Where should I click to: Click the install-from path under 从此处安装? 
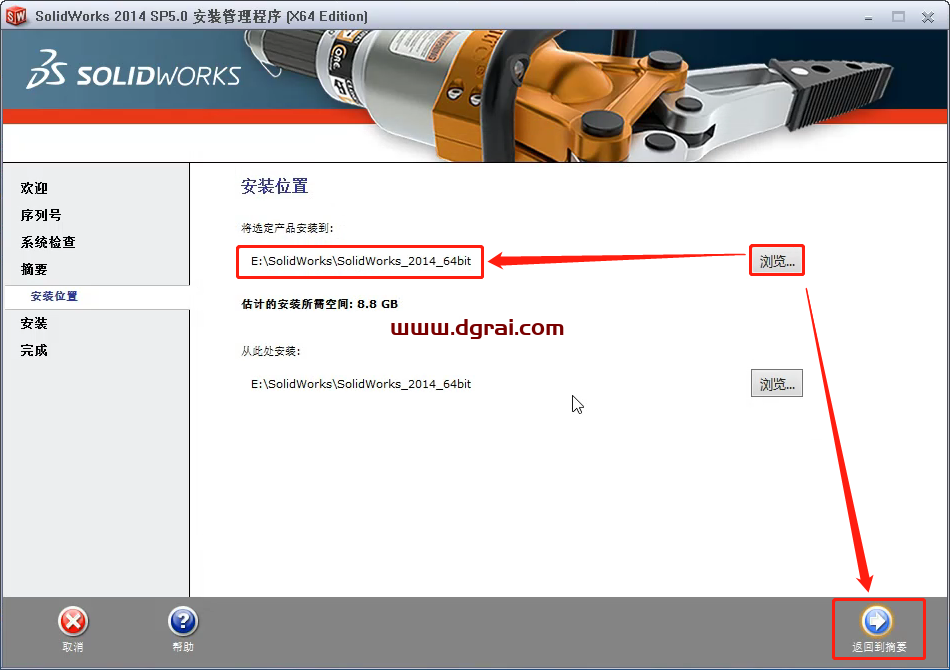pyautogui.click(x=360, y=384)
